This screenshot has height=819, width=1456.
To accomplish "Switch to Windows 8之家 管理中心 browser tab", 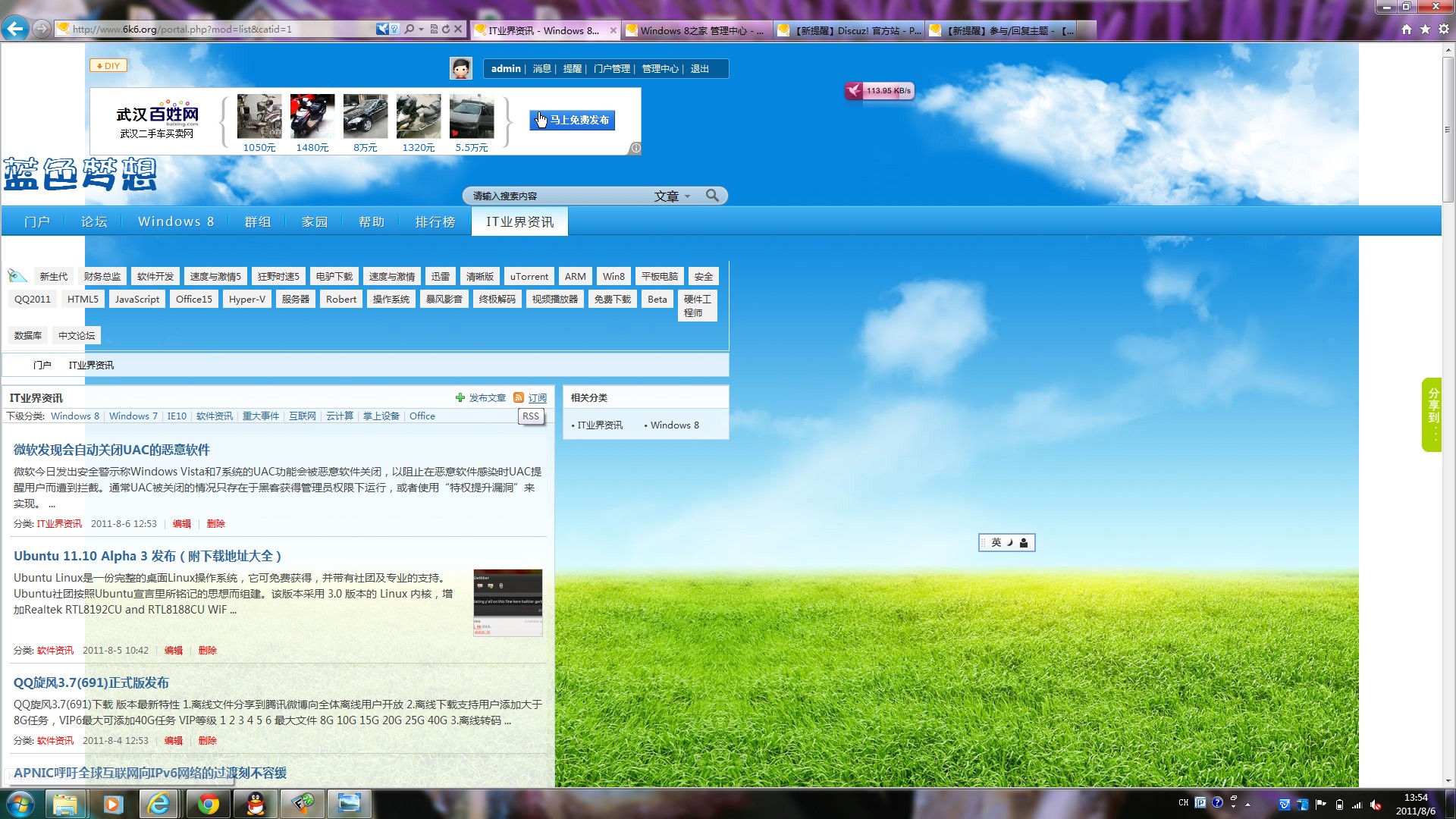I will (x=696, y=30).
